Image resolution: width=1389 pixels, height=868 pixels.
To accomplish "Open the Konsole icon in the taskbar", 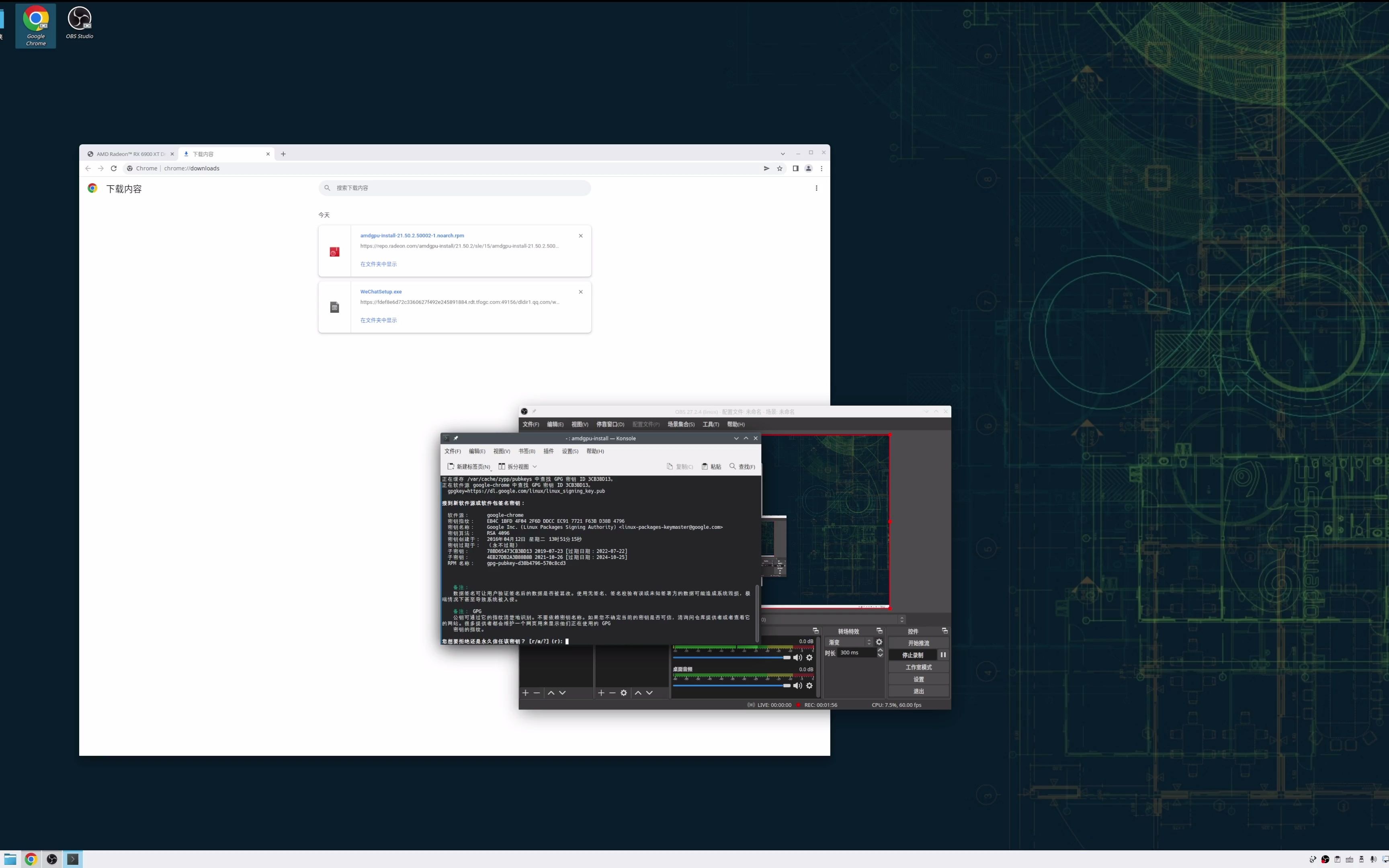I will coord(73,859).
